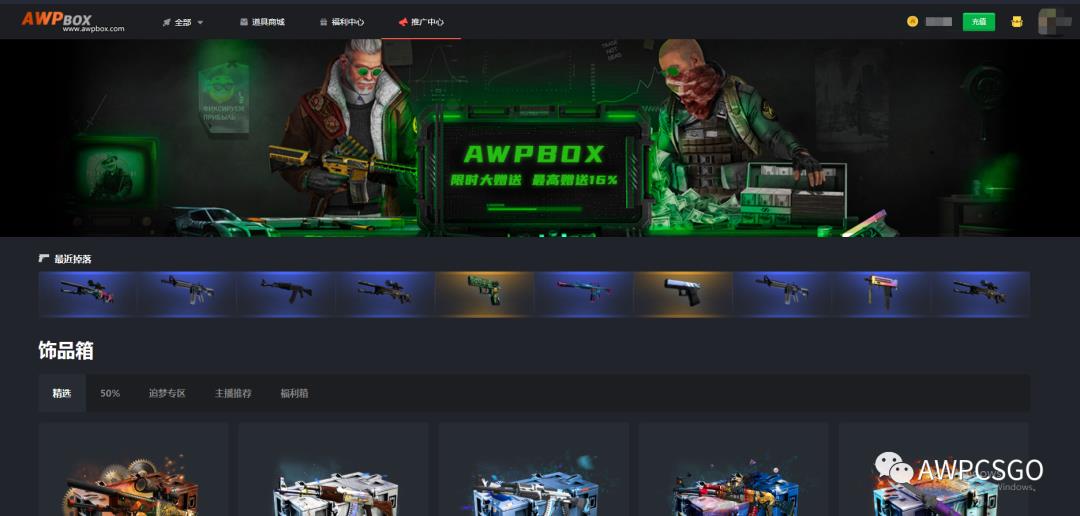The height and width of the screenshot is (516, 1080).
Task: Open the 推广中心 page
Action: 421,22
